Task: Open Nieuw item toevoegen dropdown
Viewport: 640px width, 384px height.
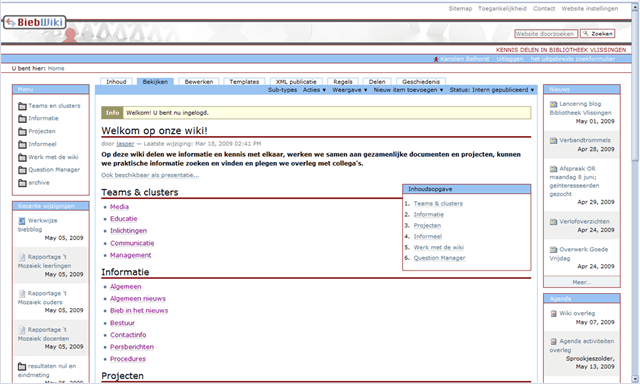Action: click(408, 90)
